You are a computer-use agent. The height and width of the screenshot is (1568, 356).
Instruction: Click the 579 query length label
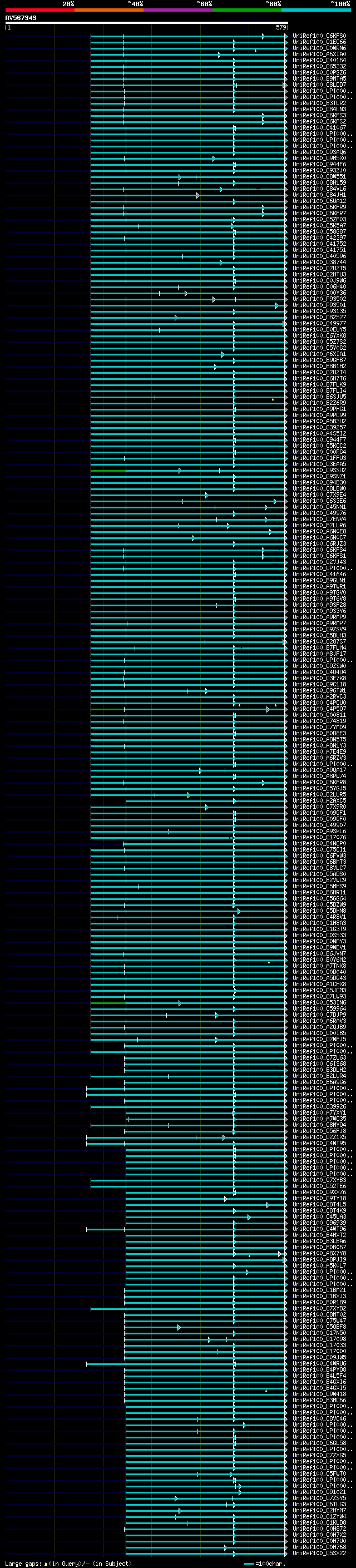point(280,27)
